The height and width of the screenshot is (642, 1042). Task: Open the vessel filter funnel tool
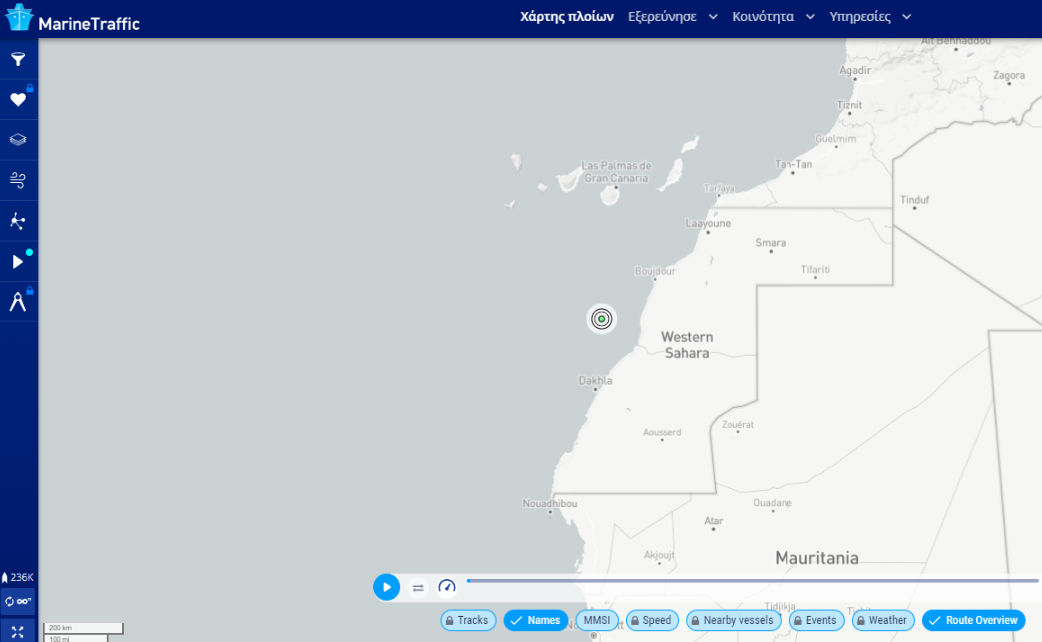tap(18, 59)
